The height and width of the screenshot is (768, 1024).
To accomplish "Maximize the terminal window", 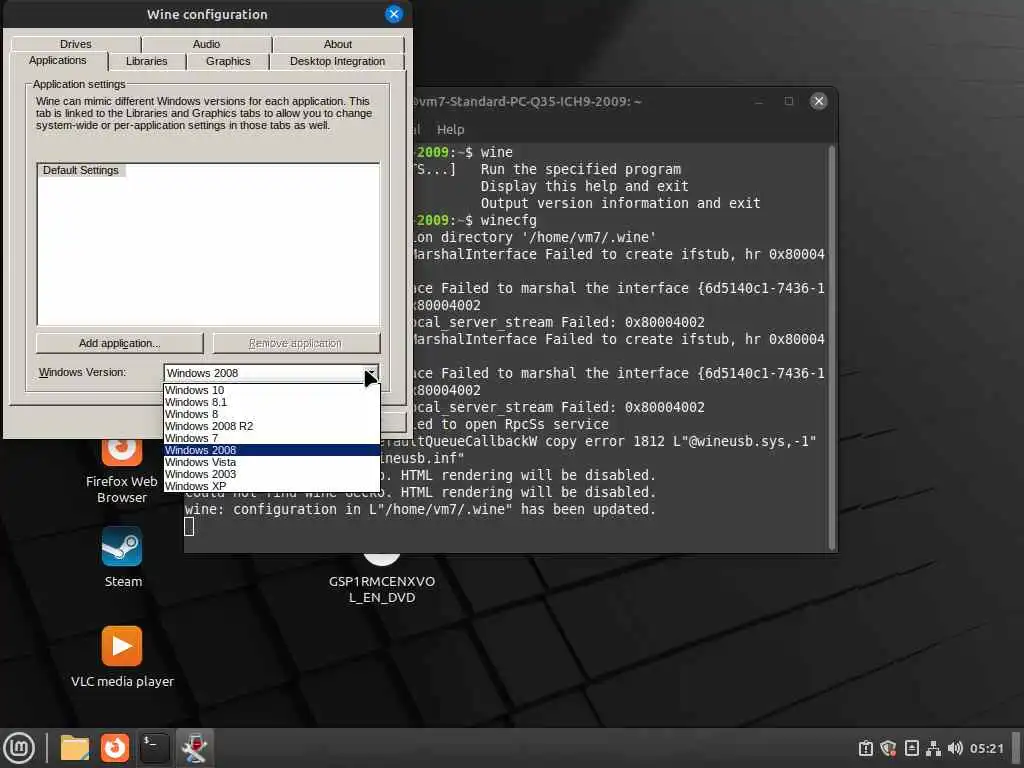I will tap(789, 101).
